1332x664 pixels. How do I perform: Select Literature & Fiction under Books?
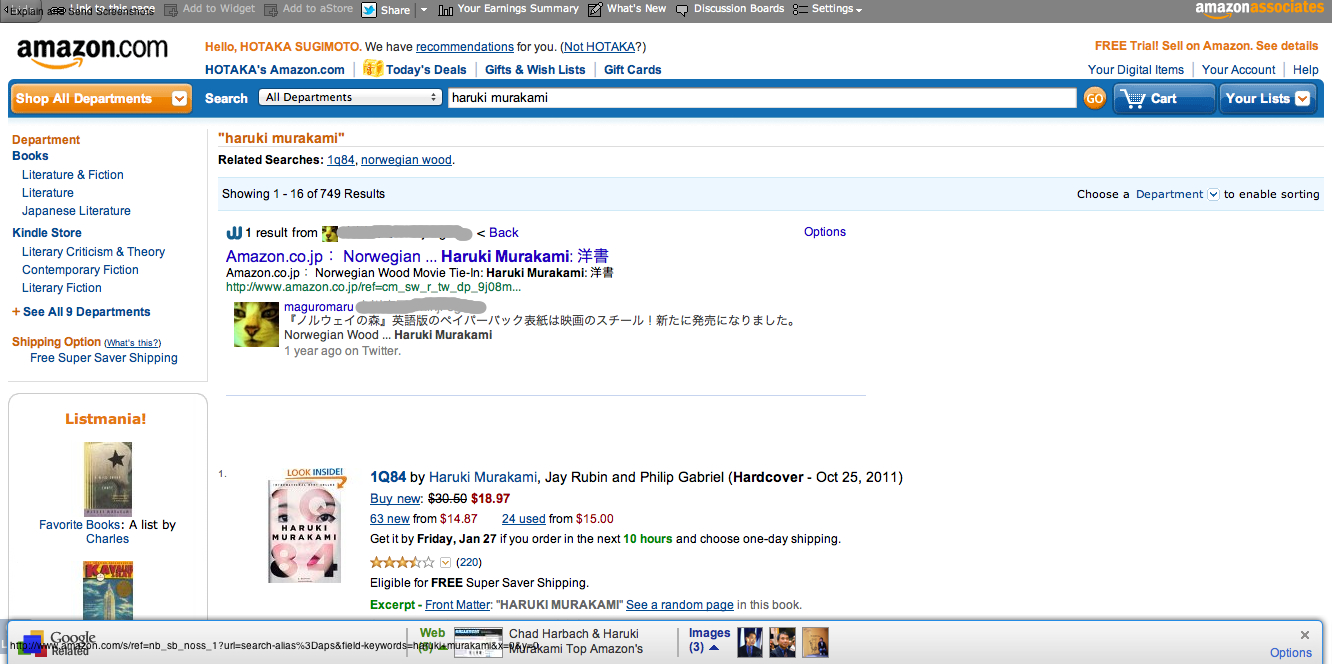pyautogui.click(x=73, y=175)
